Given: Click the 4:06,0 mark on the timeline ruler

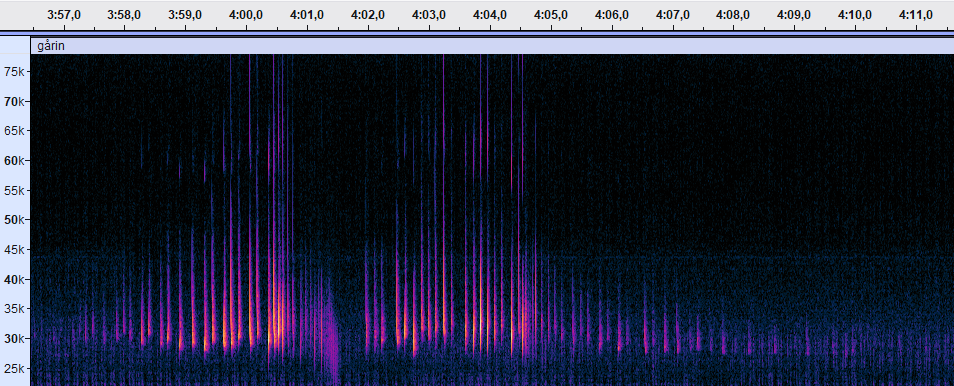Looking at the screenshot, I should click(x=611, y=15).
